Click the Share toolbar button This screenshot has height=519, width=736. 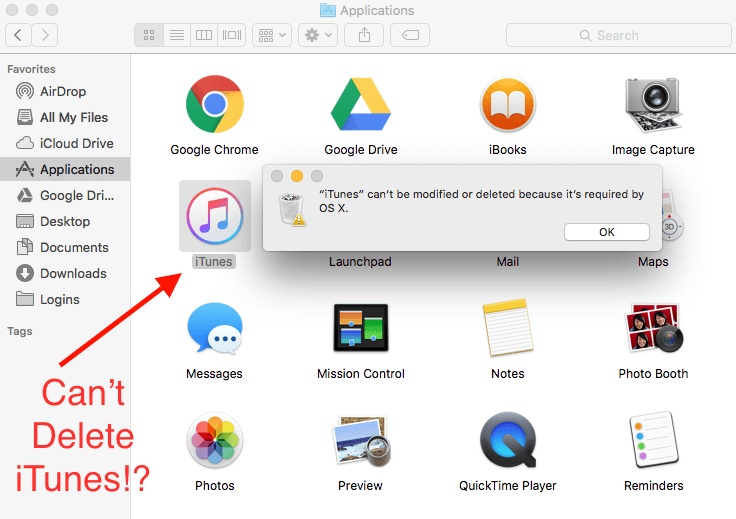(x=364, y=35)
